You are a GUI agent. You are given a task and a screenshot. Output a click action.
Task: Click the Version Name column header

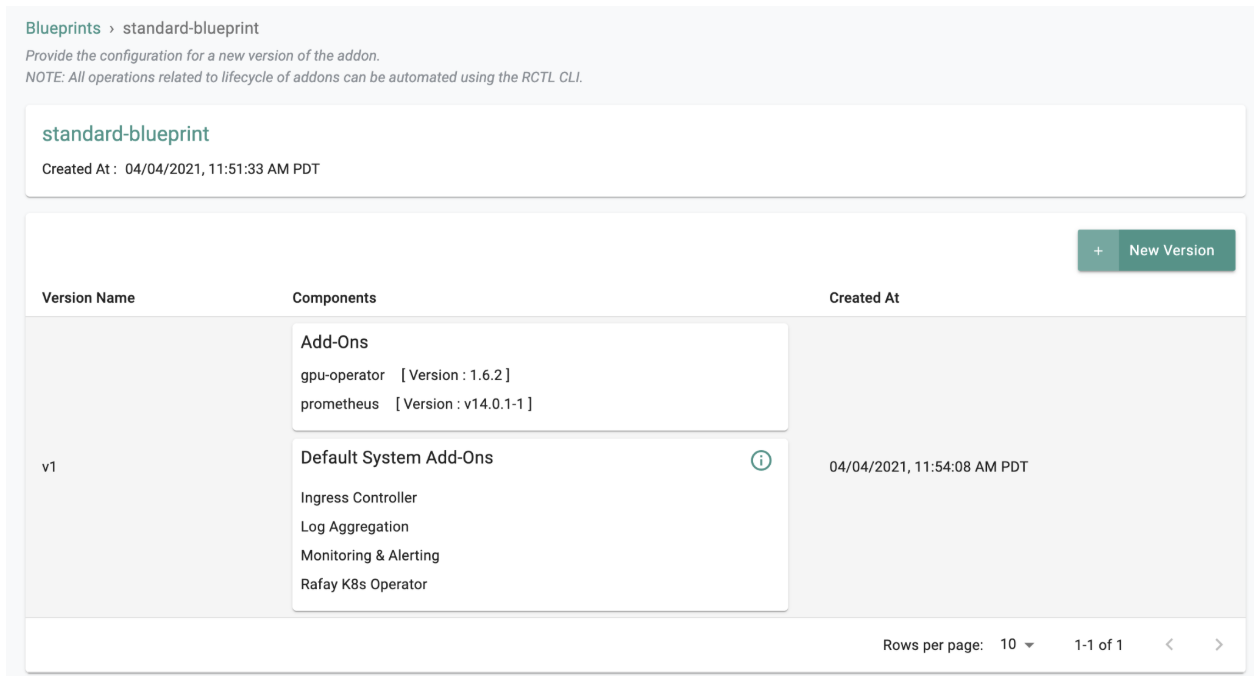pos(88,298)
